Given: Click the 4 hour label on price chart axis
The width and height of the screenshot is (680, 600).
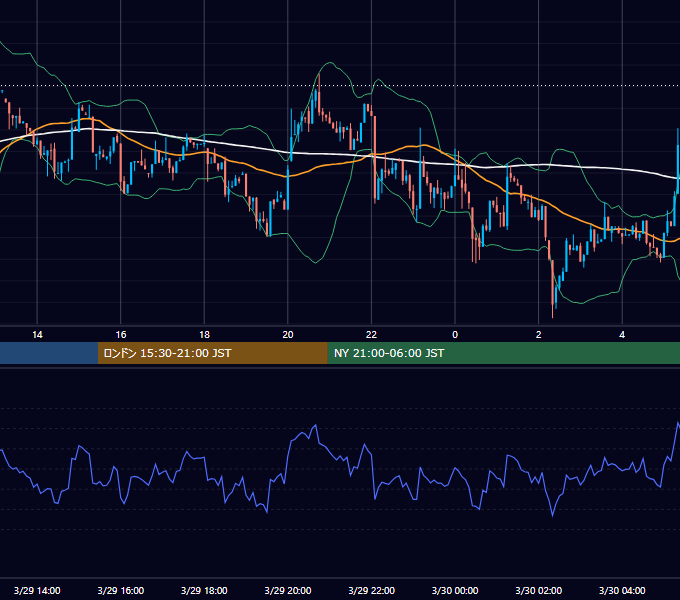Looking at the screenshot, I should (x=622, y=335).
